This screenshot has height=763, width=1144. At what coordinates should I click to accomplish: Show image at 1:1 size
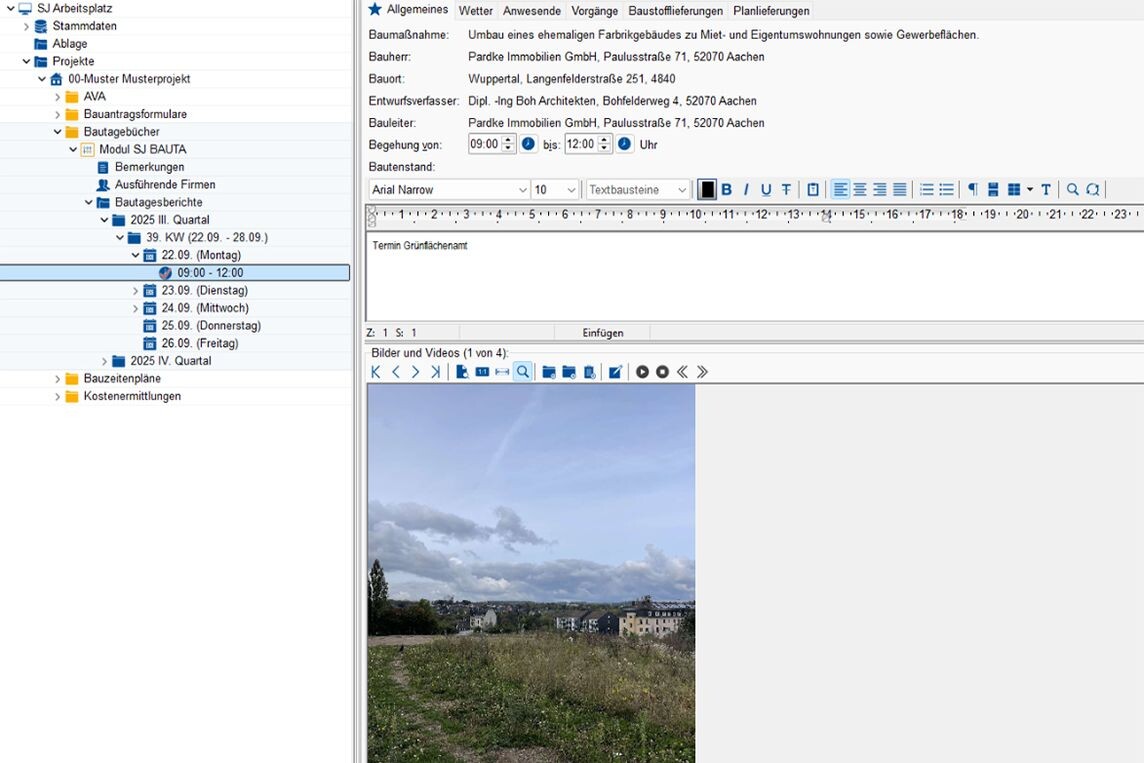click(482, 372)
